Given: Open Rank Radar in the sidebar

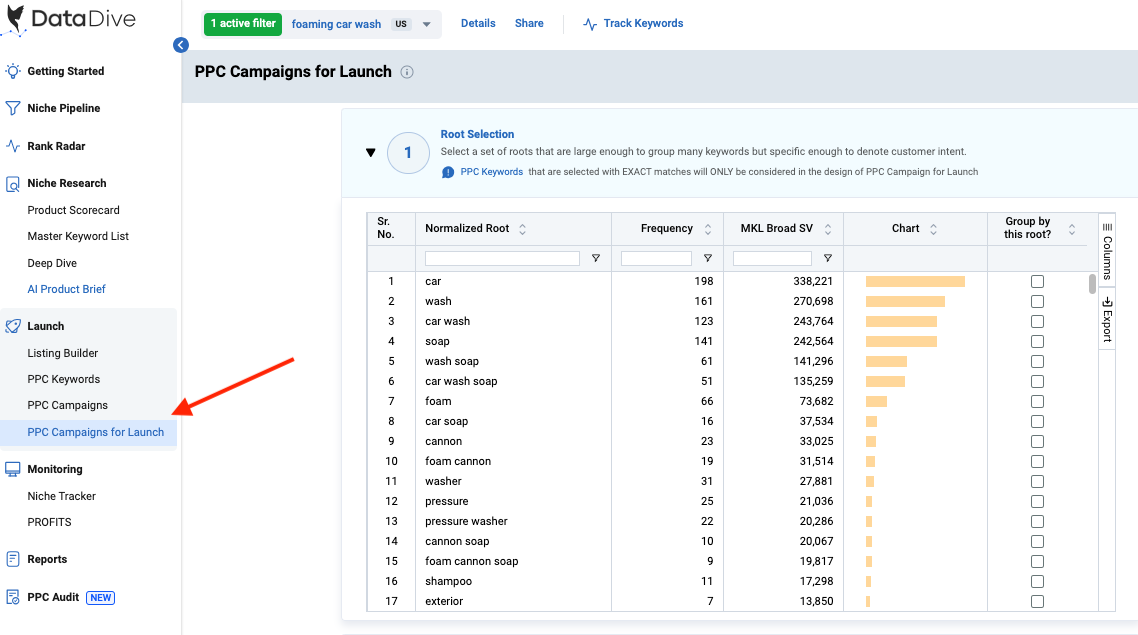Looking at the screenshot, I should pos(57,146).
